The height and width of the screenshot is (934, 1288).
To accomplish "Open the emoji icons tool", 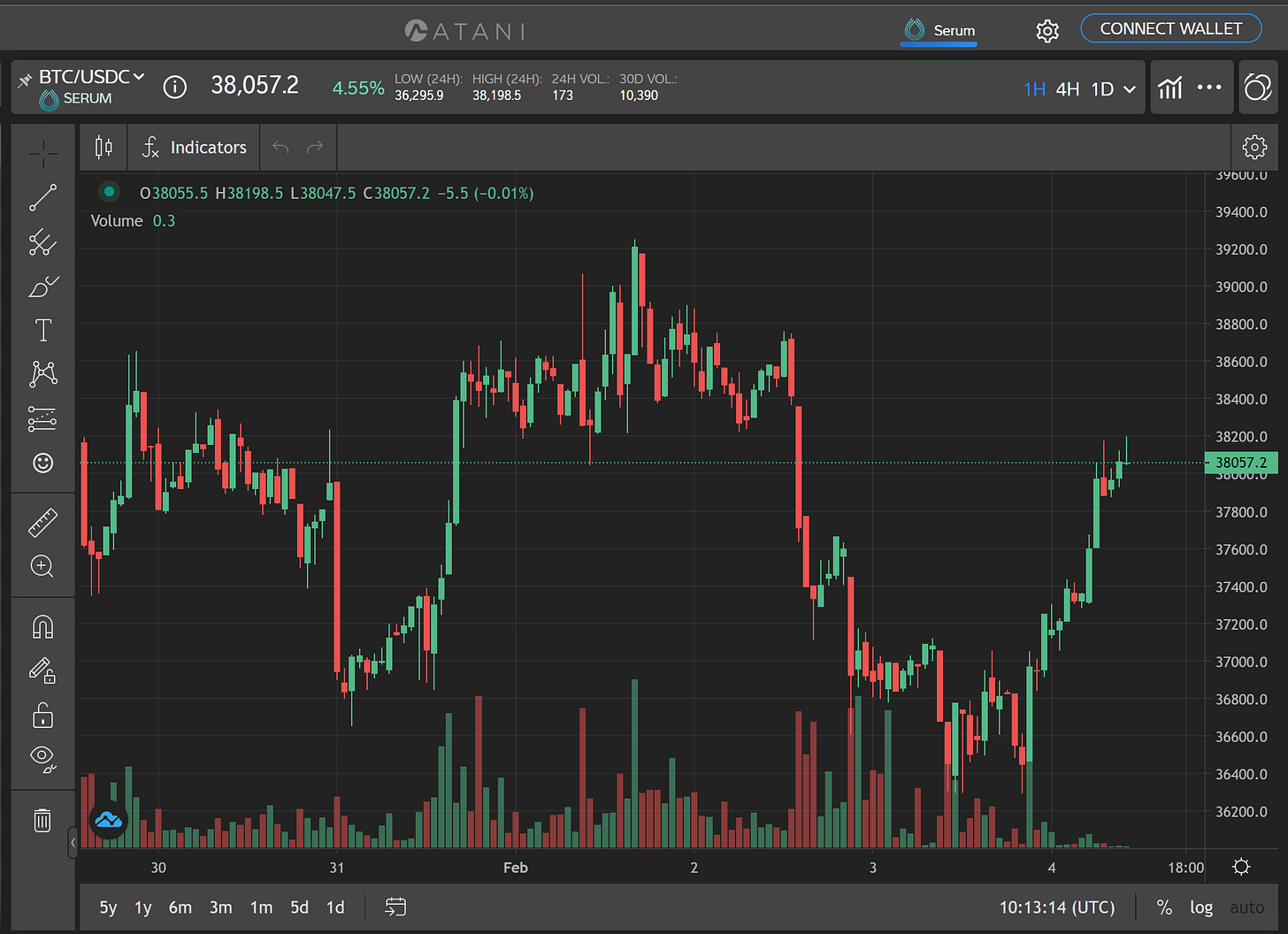I will (x=42, y=463).
